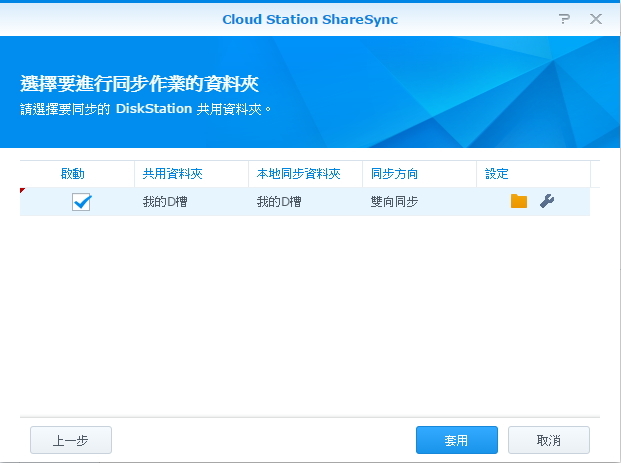Open the 雙向同步 sync direction cell

pos(394,202)
